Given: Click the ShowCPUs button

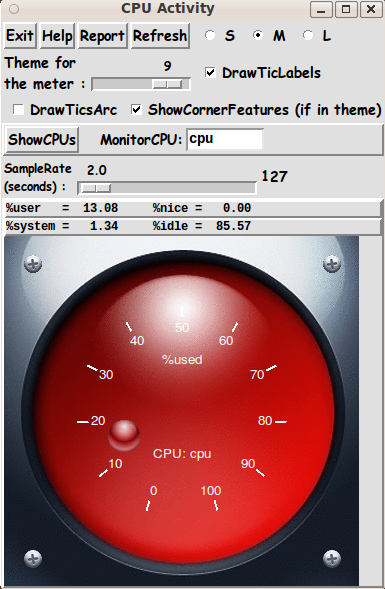Looking at the screenshot, I should pyautogui.click(x=42, y=139).
